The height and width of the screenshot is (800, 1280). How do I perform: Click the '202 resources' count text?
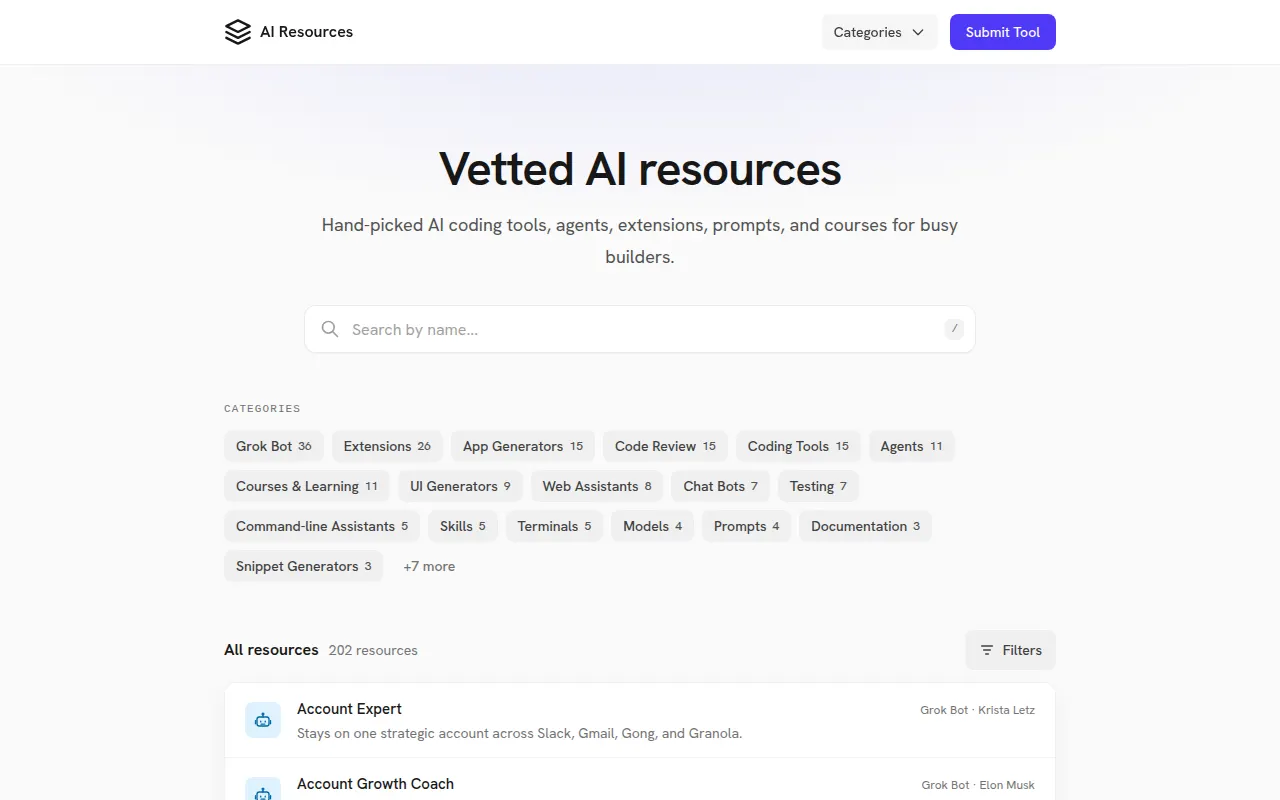click(373, 650)
